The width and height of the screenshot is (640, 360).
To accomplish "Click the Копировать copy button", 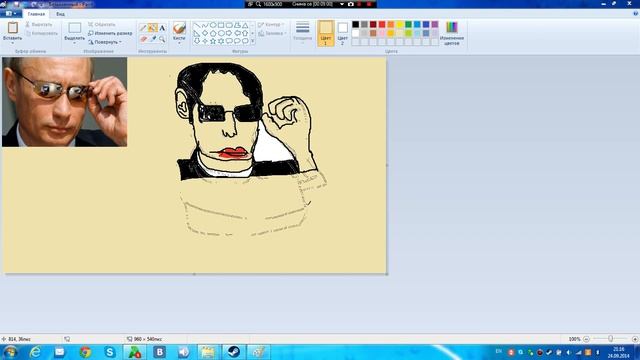I will 42,33.
